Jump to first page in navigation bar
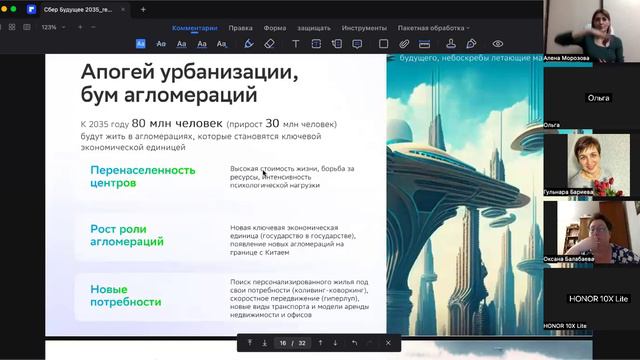This screenshot has width=640, height=360. point(250,343)
